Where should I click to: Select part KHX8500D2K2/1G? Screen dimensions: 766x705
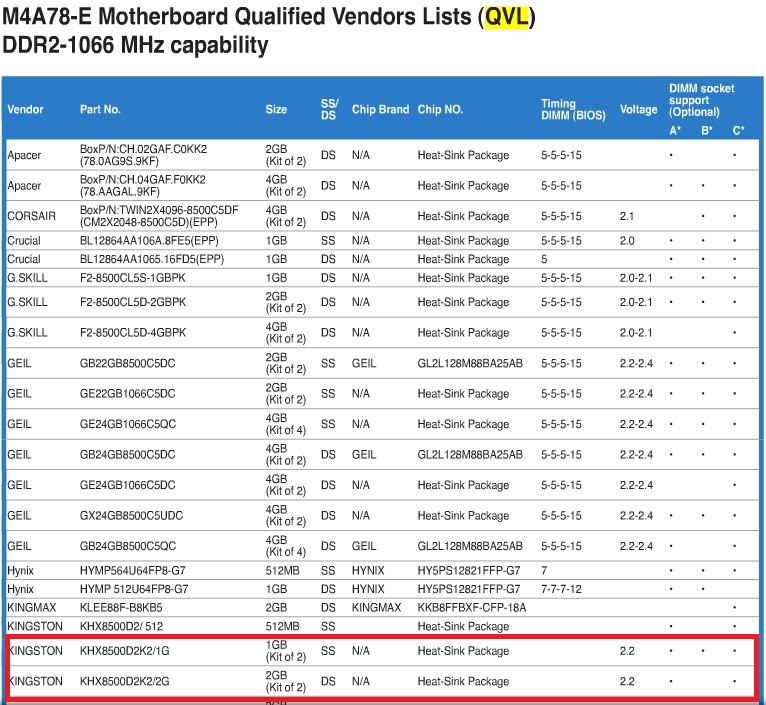[x=125, y=651]
